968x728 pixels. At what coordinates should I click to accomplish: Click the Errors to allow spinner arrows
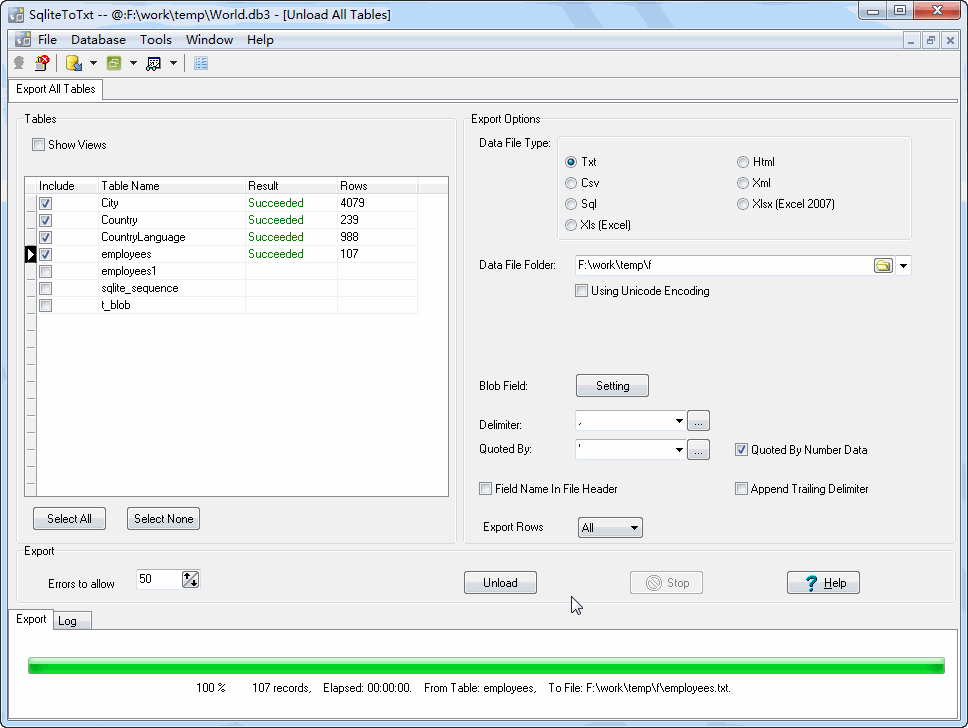190,579
